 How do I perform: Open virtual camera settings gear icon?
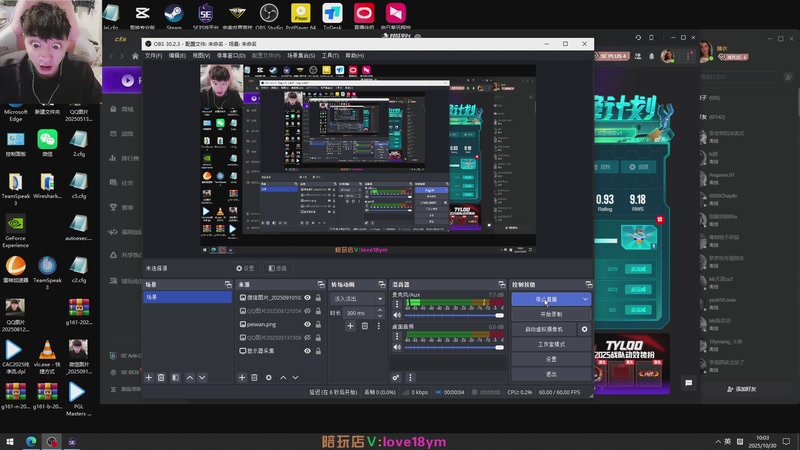click(585, 329)
